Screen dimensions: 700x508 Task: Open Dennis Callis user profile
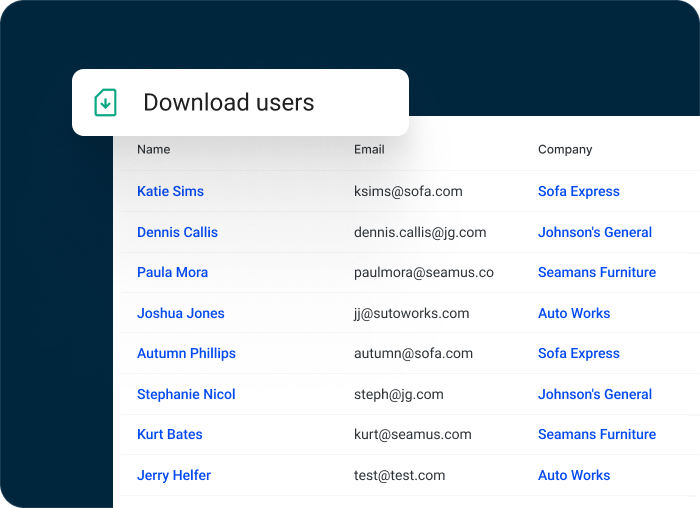(x=177, y=232)
